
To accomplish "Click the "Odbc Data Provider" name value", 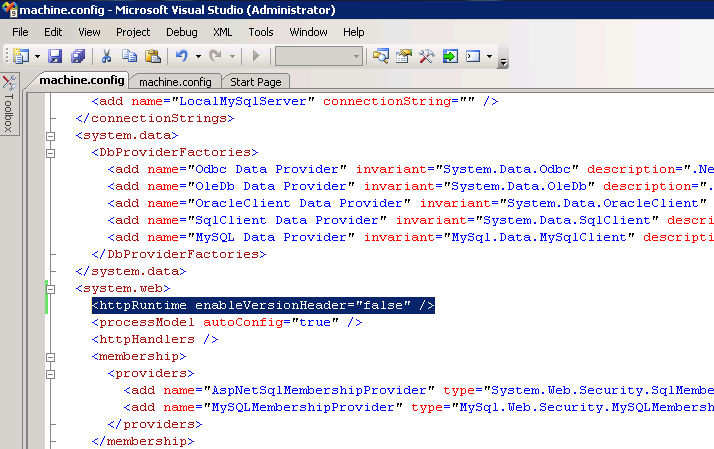I will (267, 169).
